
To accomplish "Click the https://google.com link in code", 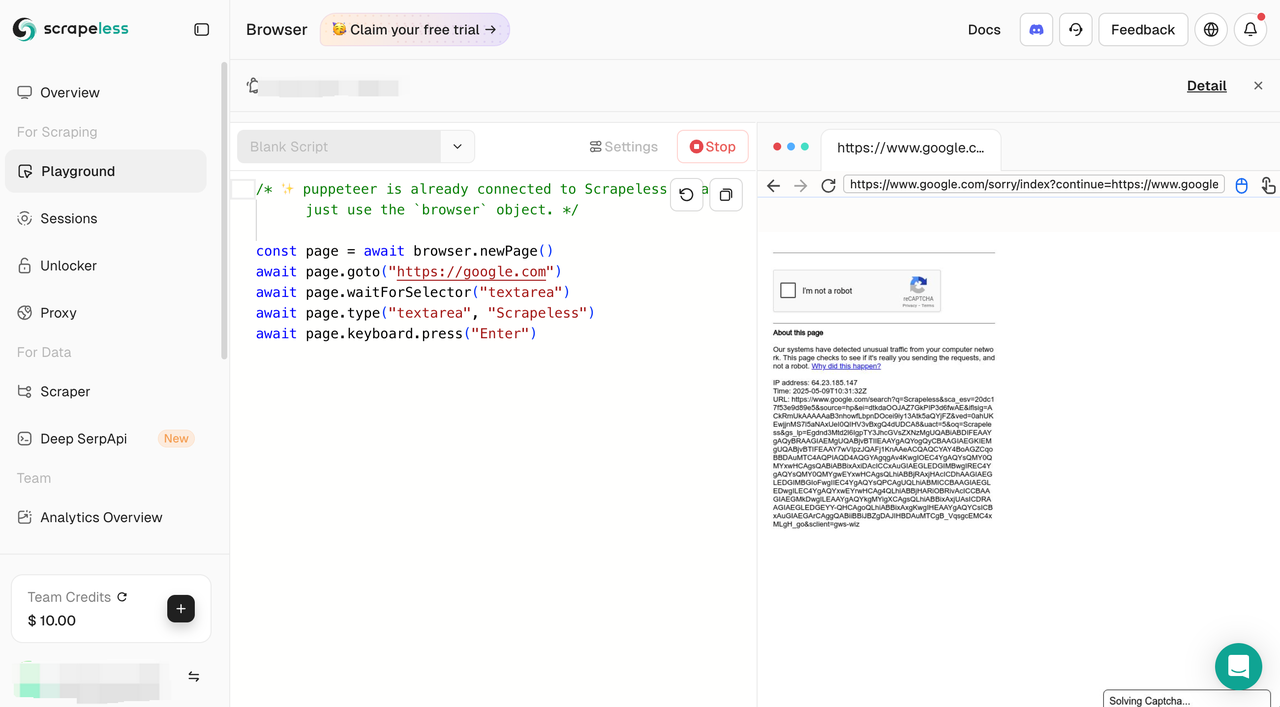I will (472, 271).
